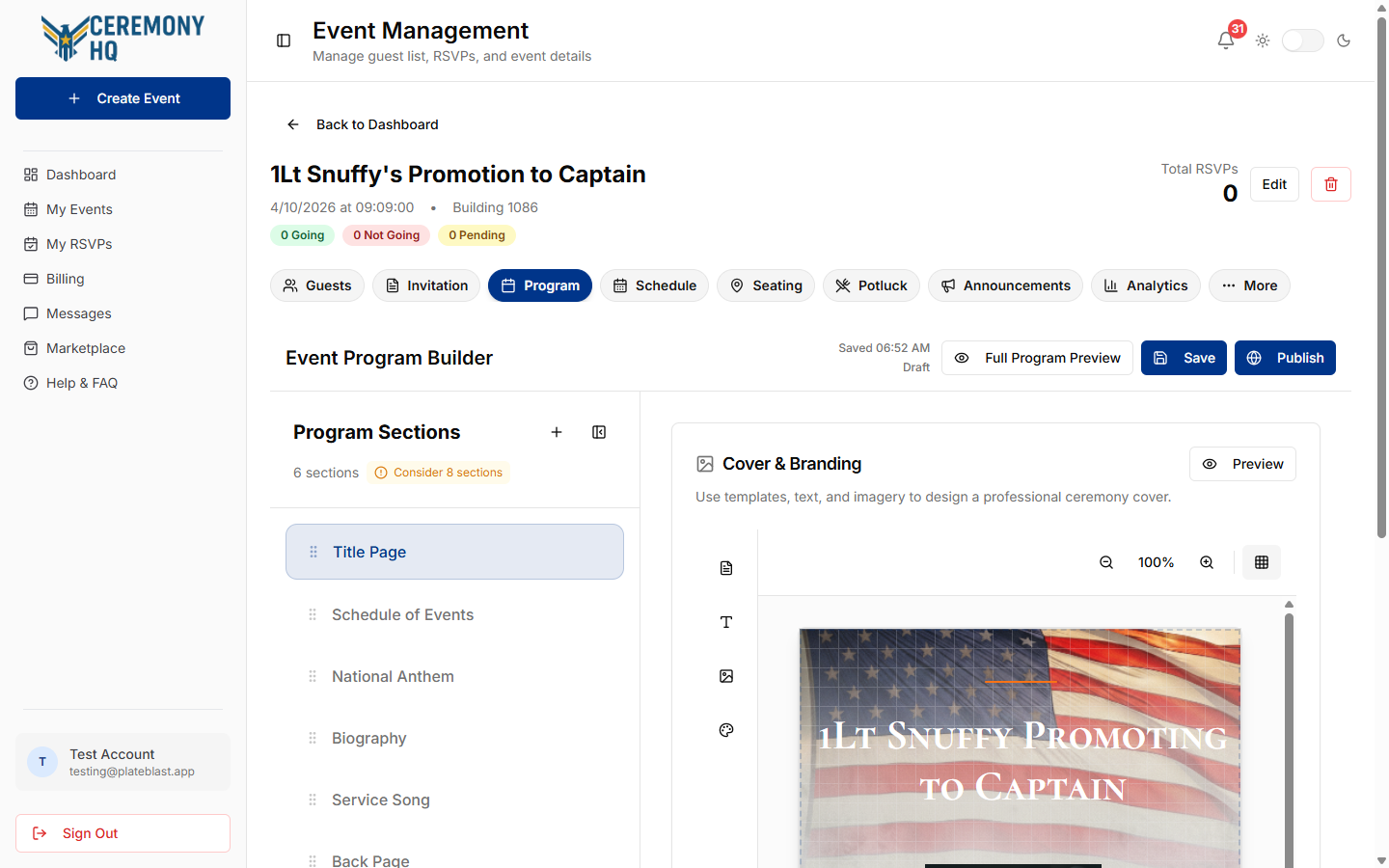Click the Consider 8 sections hint
Screen dimensions: 1389x868
438,473
